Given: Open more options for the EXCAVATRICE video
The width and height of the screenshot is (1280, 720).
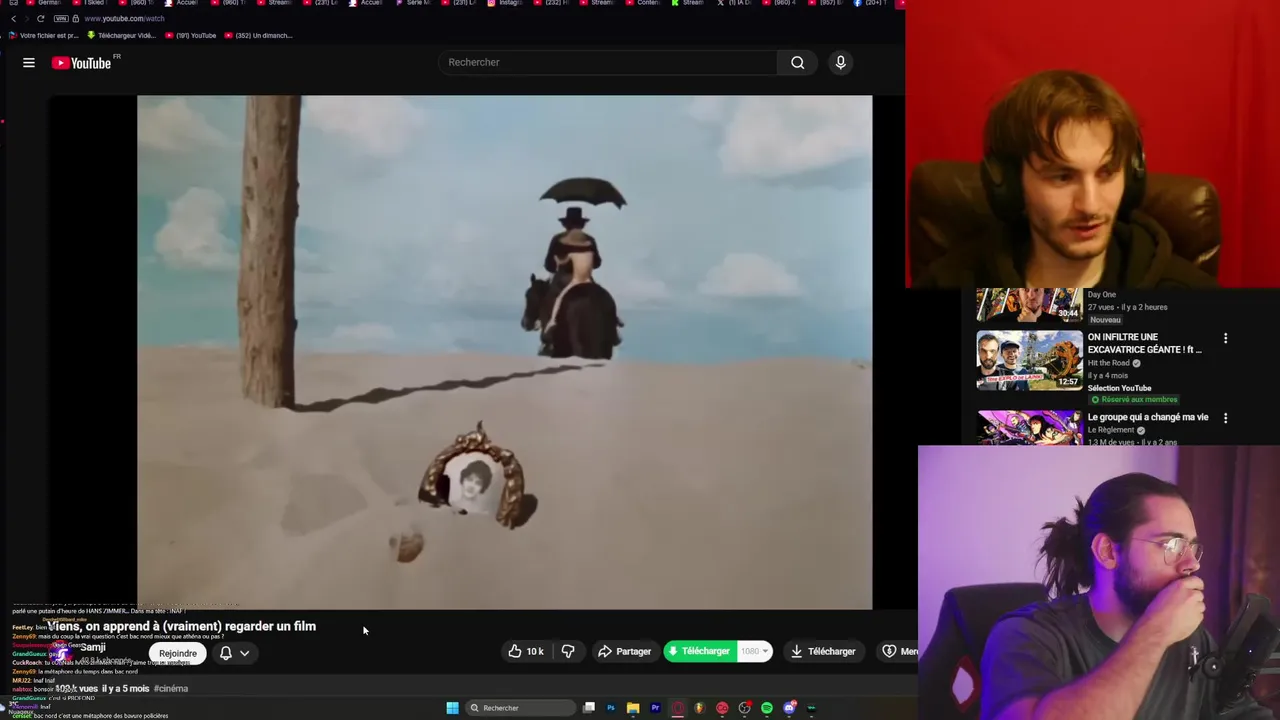Looking at the screenshot, I should point(1225,338).
